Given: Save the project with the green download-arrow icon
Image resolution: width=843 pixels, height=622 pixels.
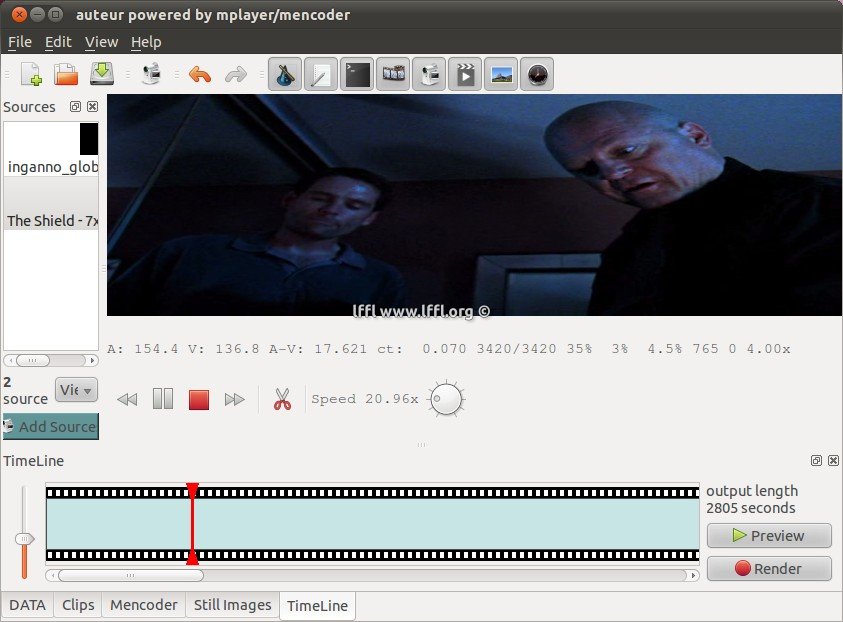Looking at the screenshot, I should click(x=102, y=74).
